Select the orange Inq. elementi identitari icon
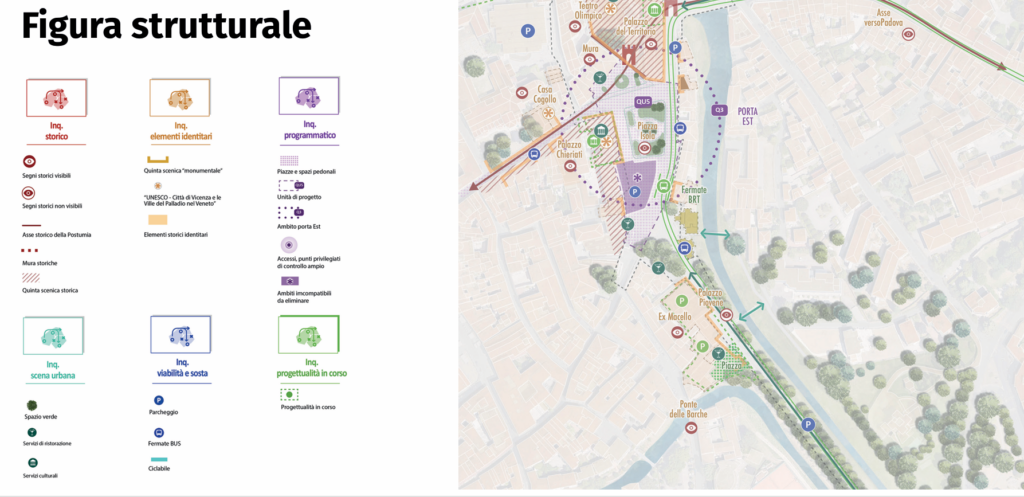The image size is (1024, 497). pos(180,98)
